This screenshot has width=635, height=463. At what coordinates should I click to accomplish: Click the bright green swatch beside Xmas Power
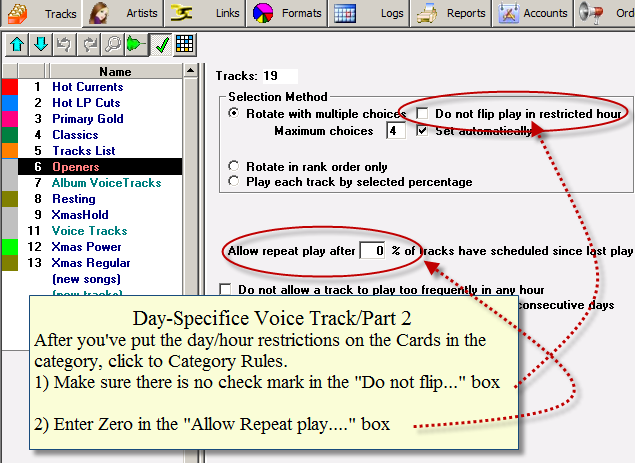coord(10,247)
